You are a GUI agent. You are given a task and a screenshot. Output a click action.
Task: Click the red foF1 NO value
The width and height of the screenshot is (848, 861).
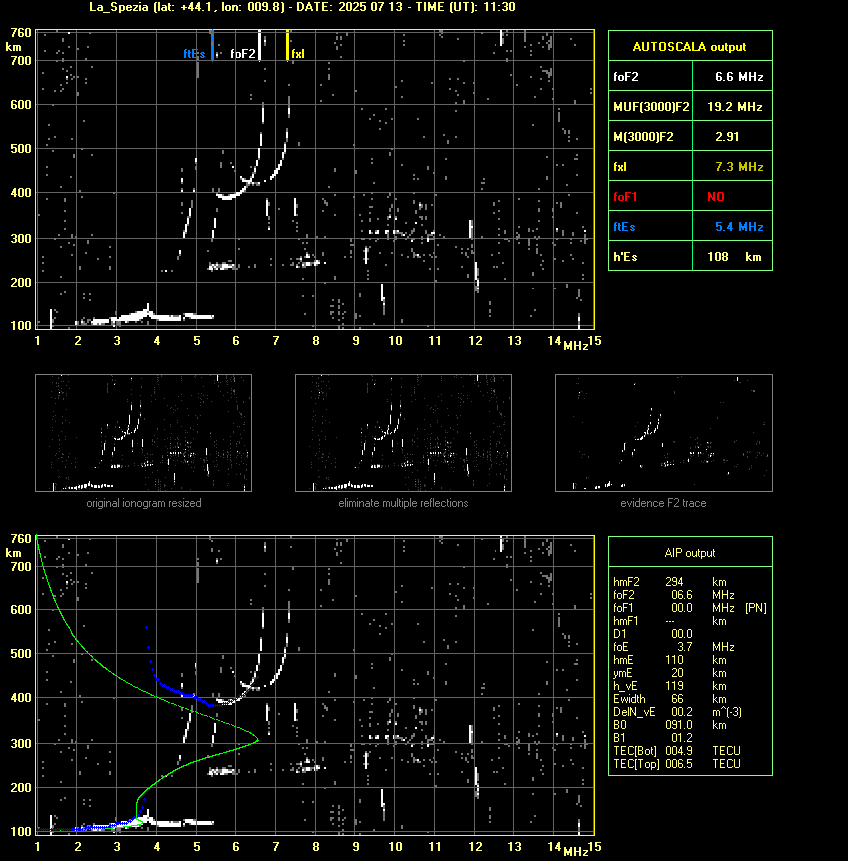coord(716,197)
